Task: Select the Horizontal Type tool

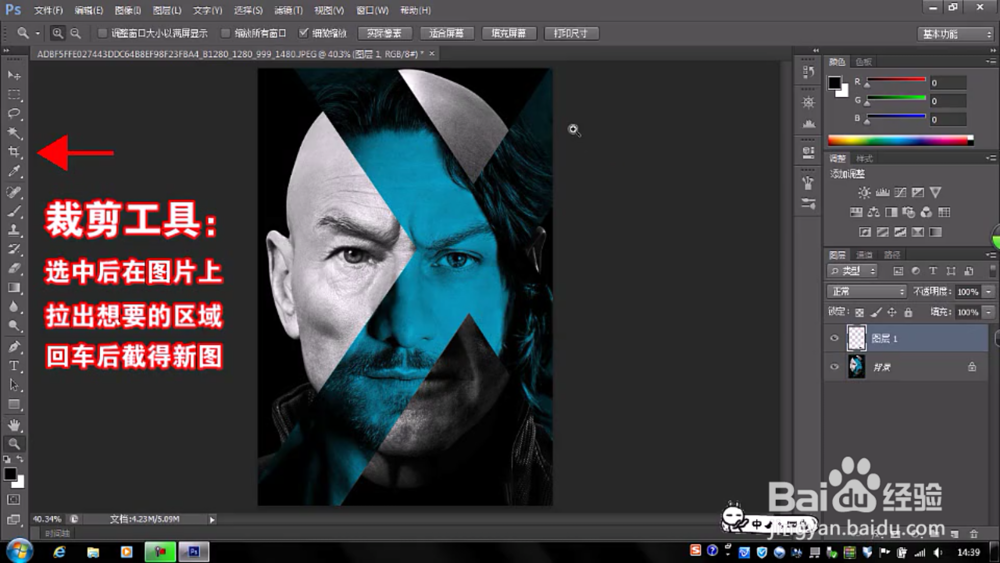Action: pos(14,366)
